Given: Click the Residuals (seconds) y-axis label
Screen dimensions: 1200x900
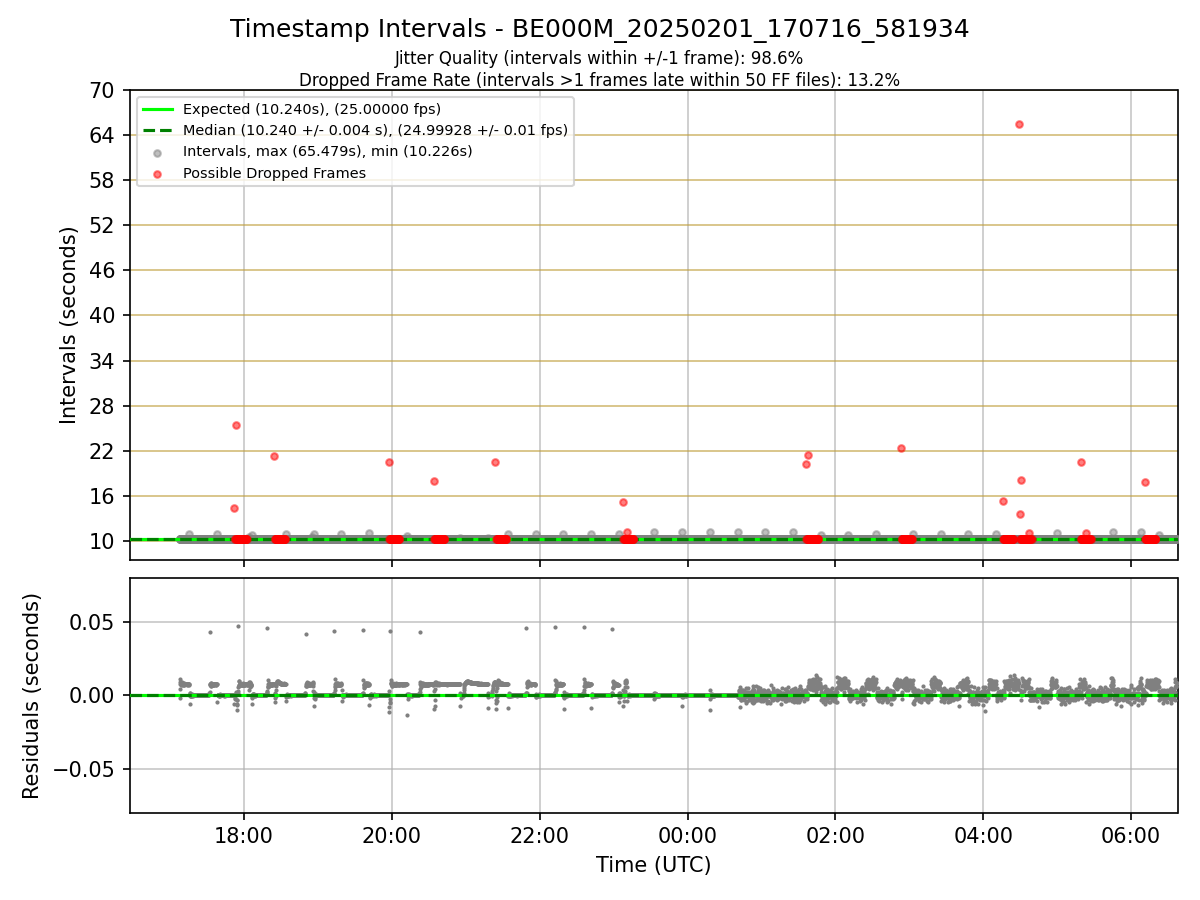Looking at the screenshot, I should [32, 696].
